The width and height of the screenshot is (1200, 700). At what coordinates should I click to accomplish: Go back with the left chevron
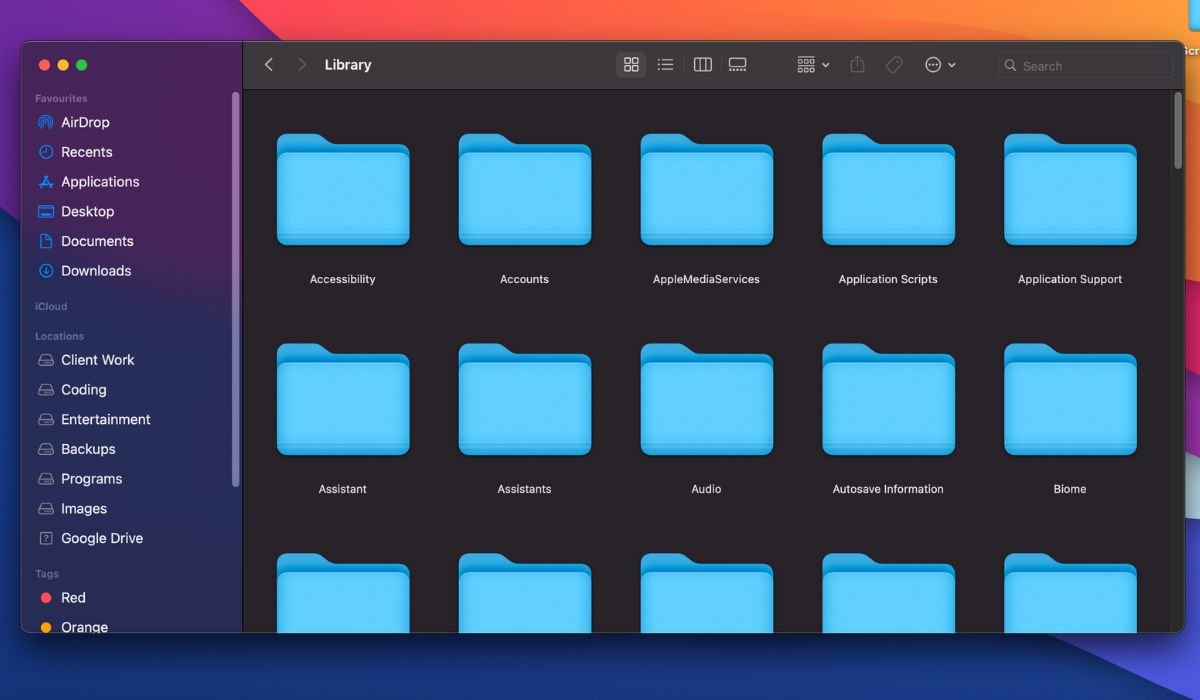click(x=268, y=65)
